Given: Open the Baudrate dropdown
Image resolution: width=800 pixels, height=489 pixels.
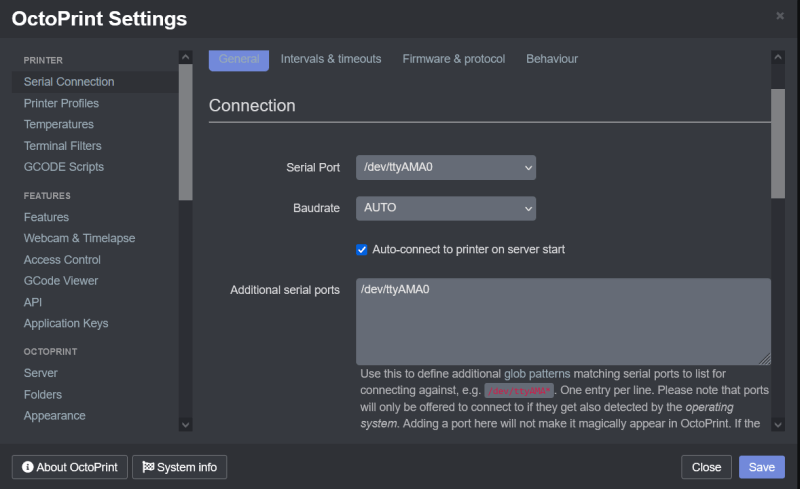Looking at the screenshot, I should click(x=446, y=208).
